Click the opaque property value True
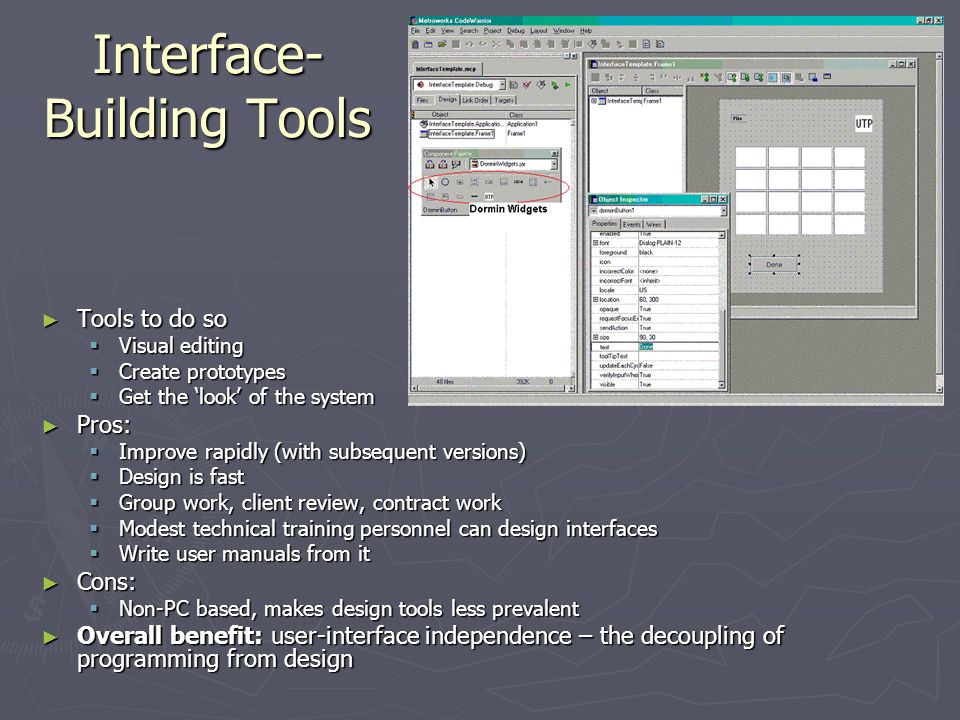Image resolution: width=960 pixels, height=720 pixels. (x=645, y=309)
